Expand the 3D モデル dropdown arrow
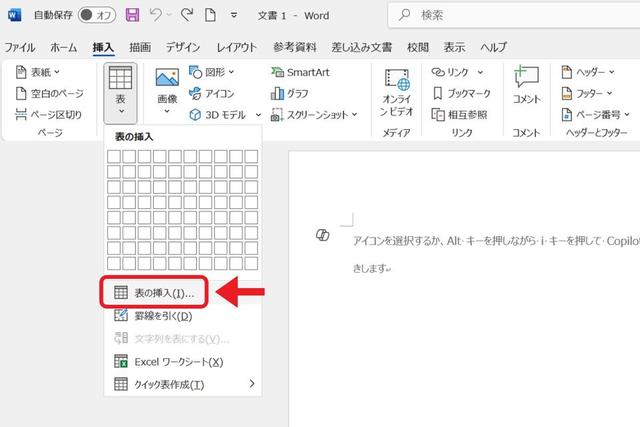This screenshot has width=640, height=427. [258, 115]
